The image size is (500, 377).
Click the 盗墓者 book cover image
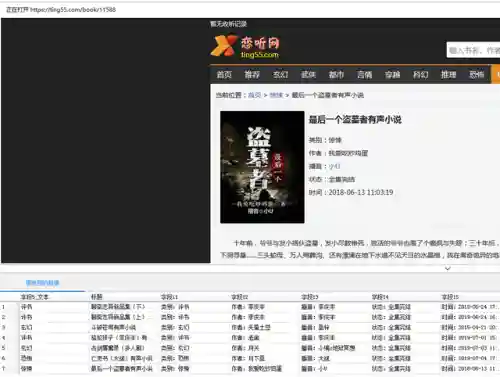pyautogui.click(x=262, y=167)
